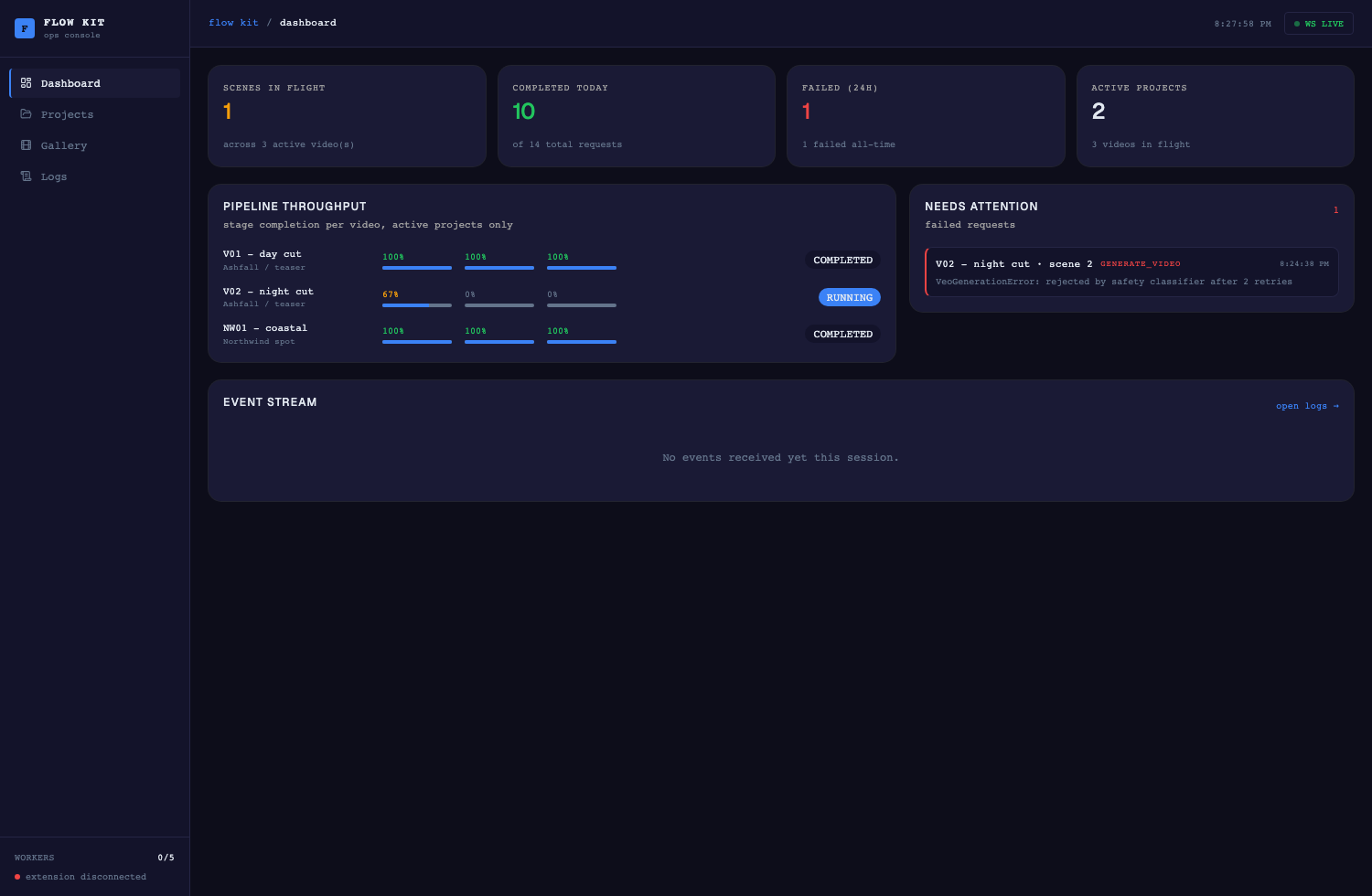Click the NEEDS ATTENTION heading
This screenshot has height=896, width=1372.
(x=981, y=207)
